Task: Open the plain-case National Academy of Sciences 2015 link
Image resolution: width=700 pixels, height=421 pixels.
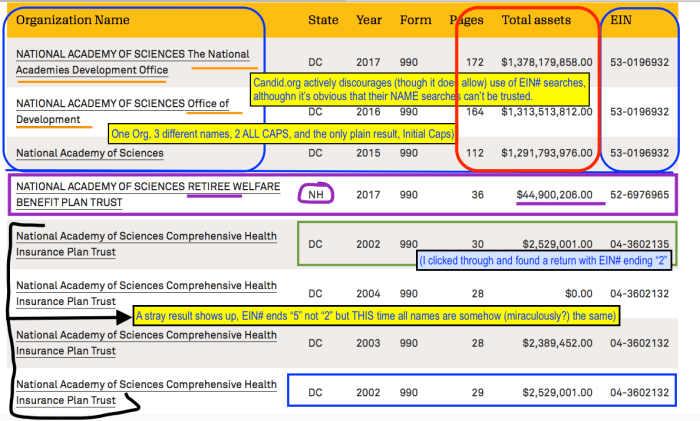Action: pos(90,153)
